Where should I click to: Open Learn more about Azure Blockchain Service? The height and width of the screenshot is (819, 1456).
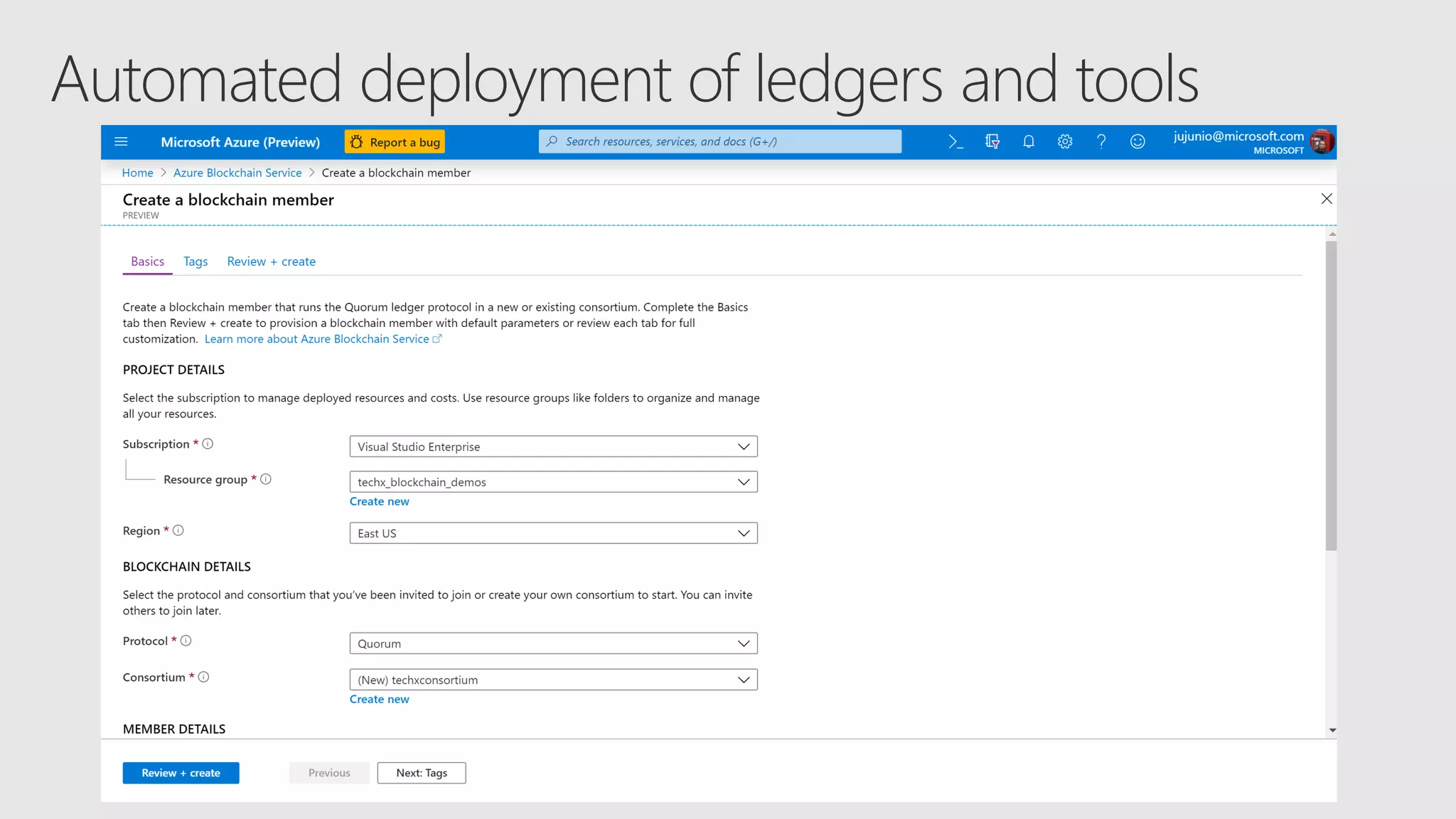pos(323,339)
